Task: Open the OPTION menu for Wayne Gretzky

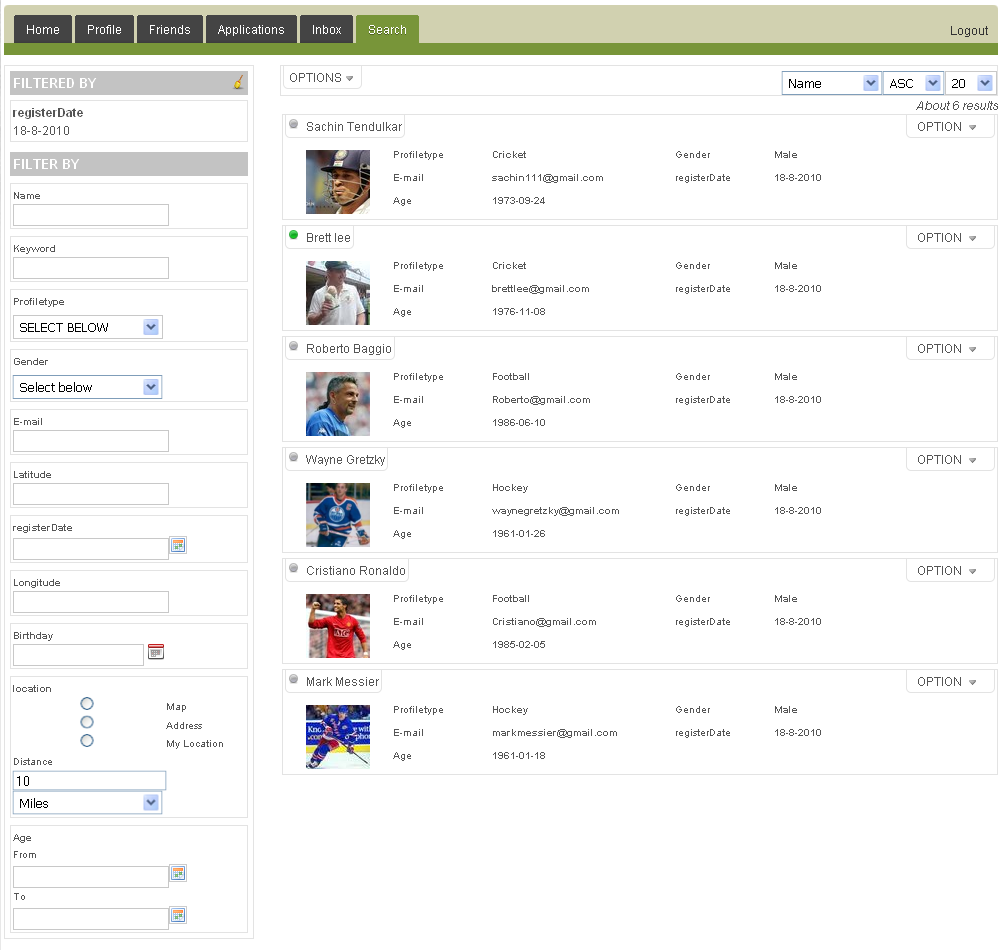Action: [x=948, y=459]
